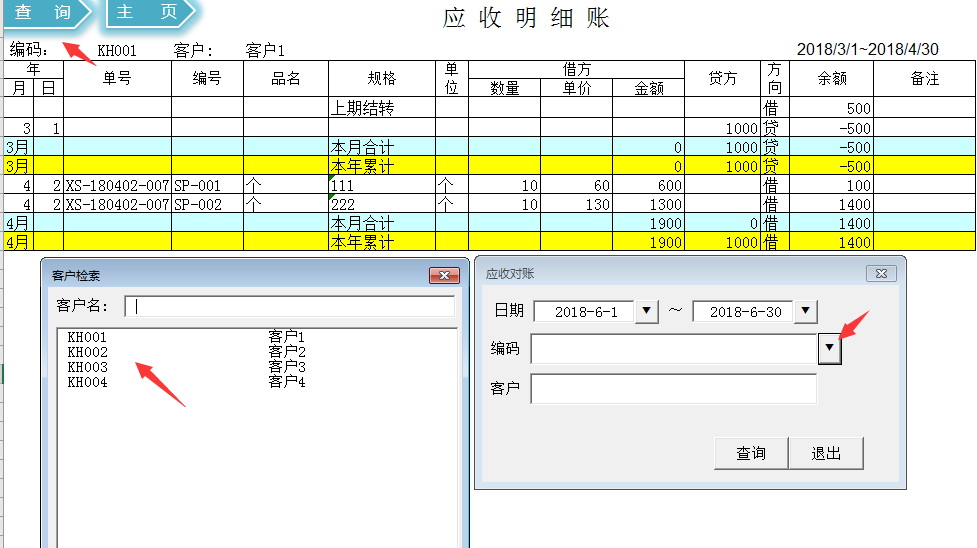Click the 备注 column header
This screenshot has width=977, height=548.
(x=924, y=79)
